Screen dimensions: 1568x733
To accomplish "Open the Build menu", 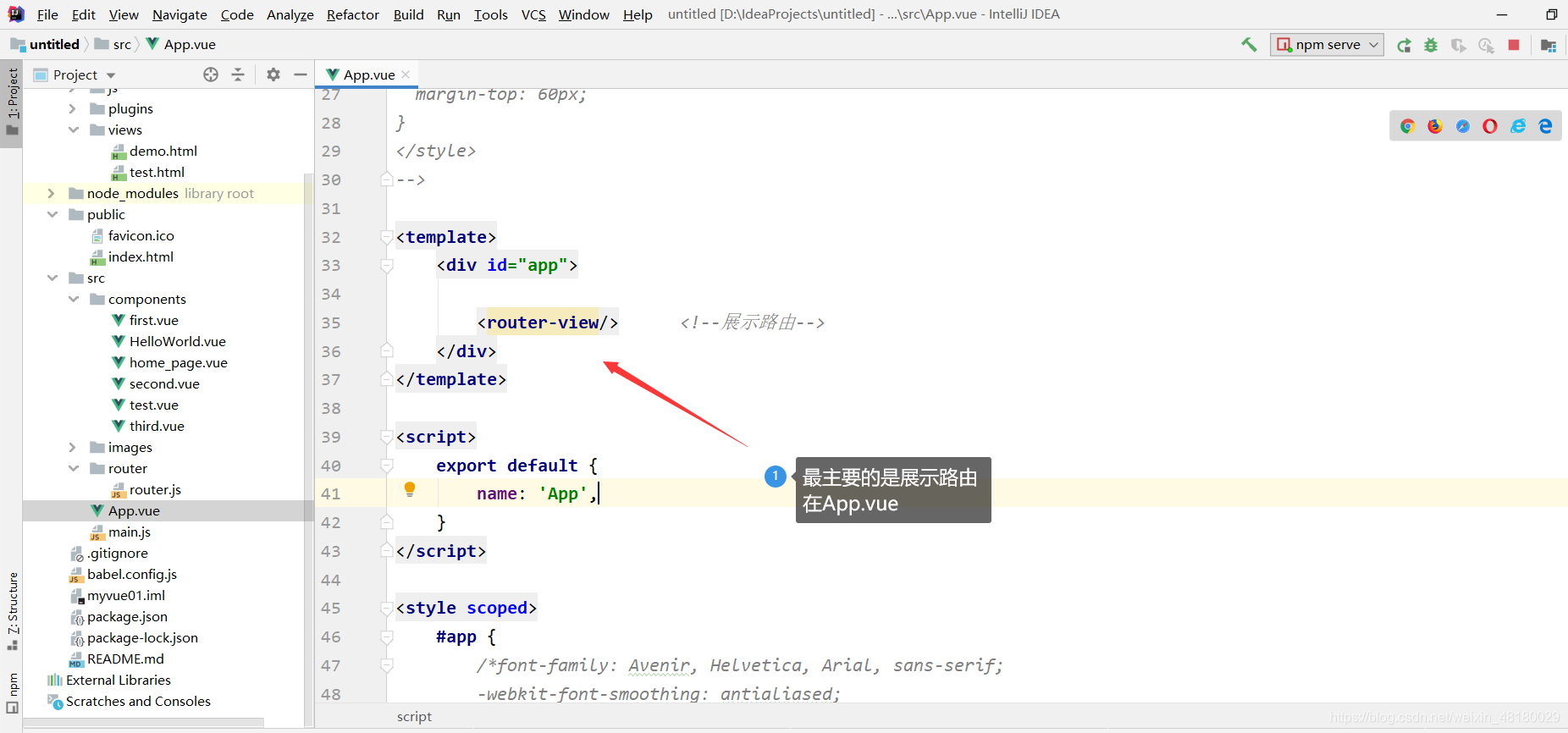I will [408, 14].
